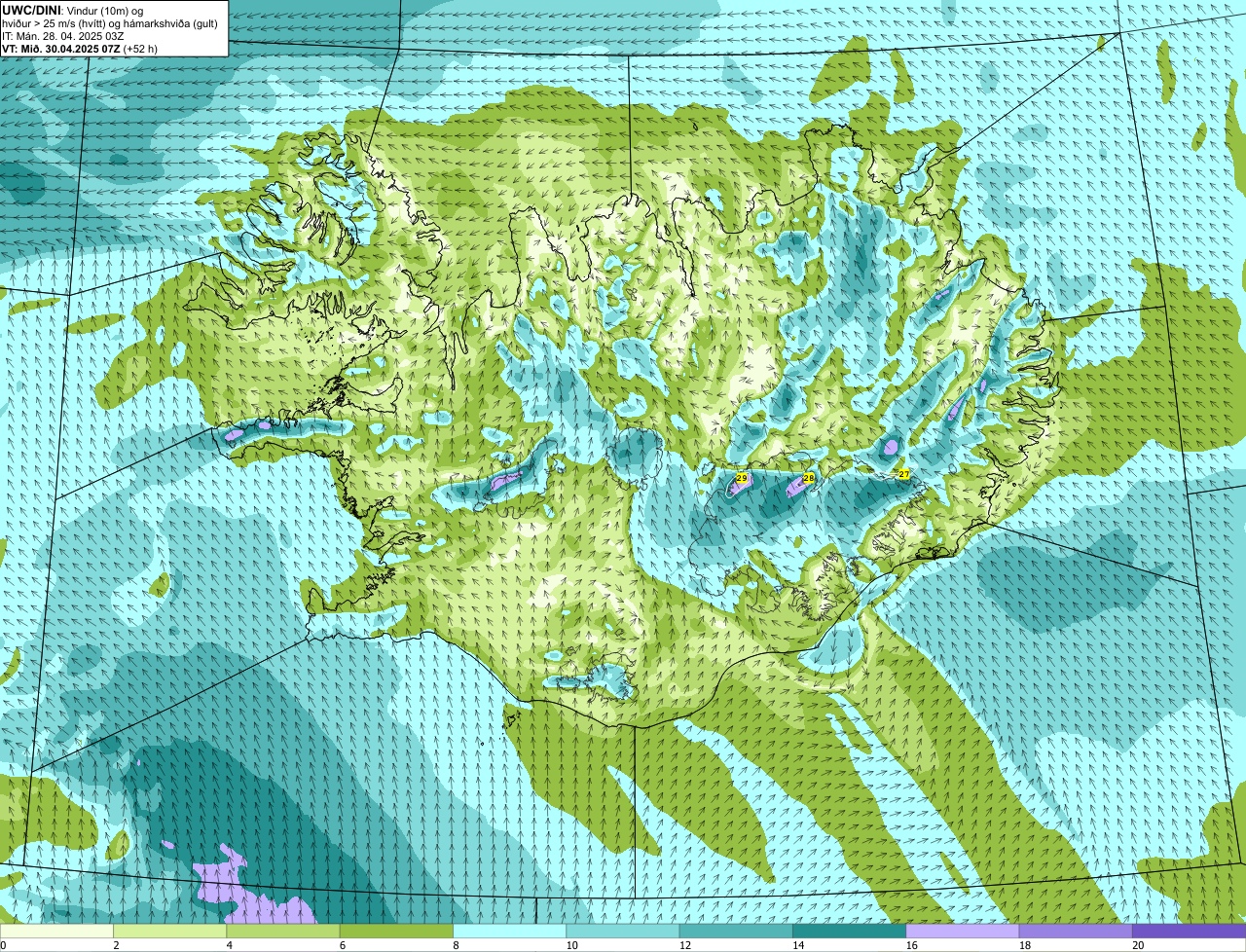Select the 14–16 m/s dark teal legend swatch

coord(850,931)
